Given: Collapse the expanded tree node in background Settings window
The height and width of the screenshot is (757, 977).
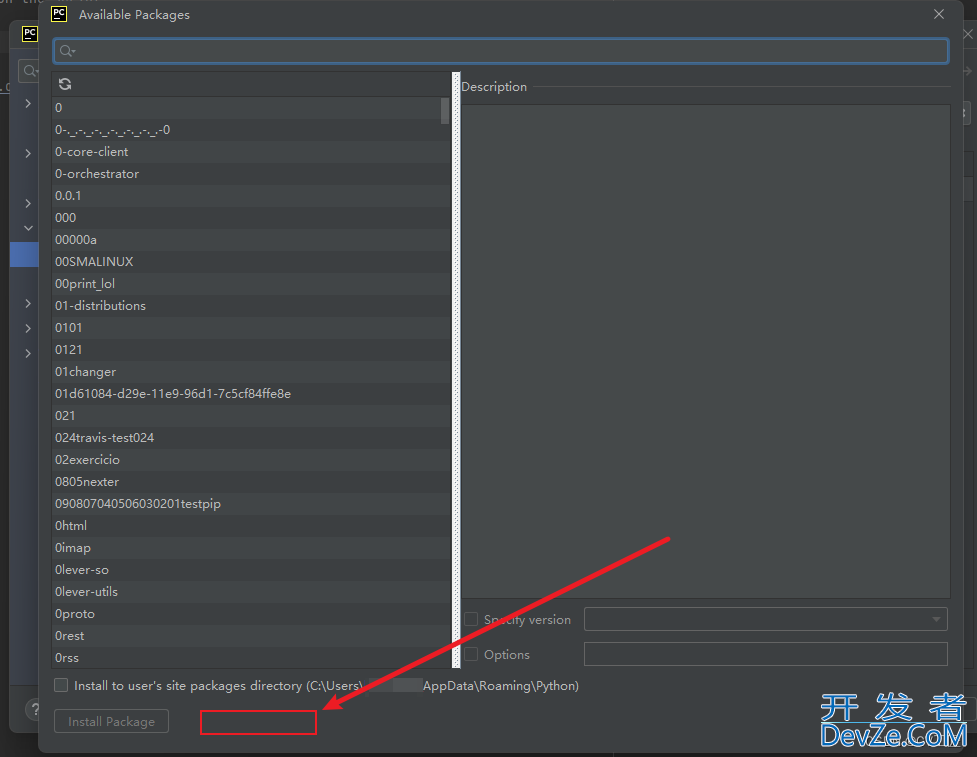Looking at the screenshot, I should tap(28, 228).
